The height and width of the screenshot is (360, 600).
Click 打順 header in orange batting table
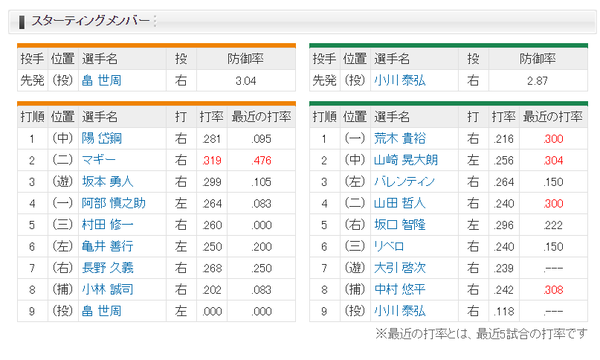pyautogui.click(x=32, y=117)
